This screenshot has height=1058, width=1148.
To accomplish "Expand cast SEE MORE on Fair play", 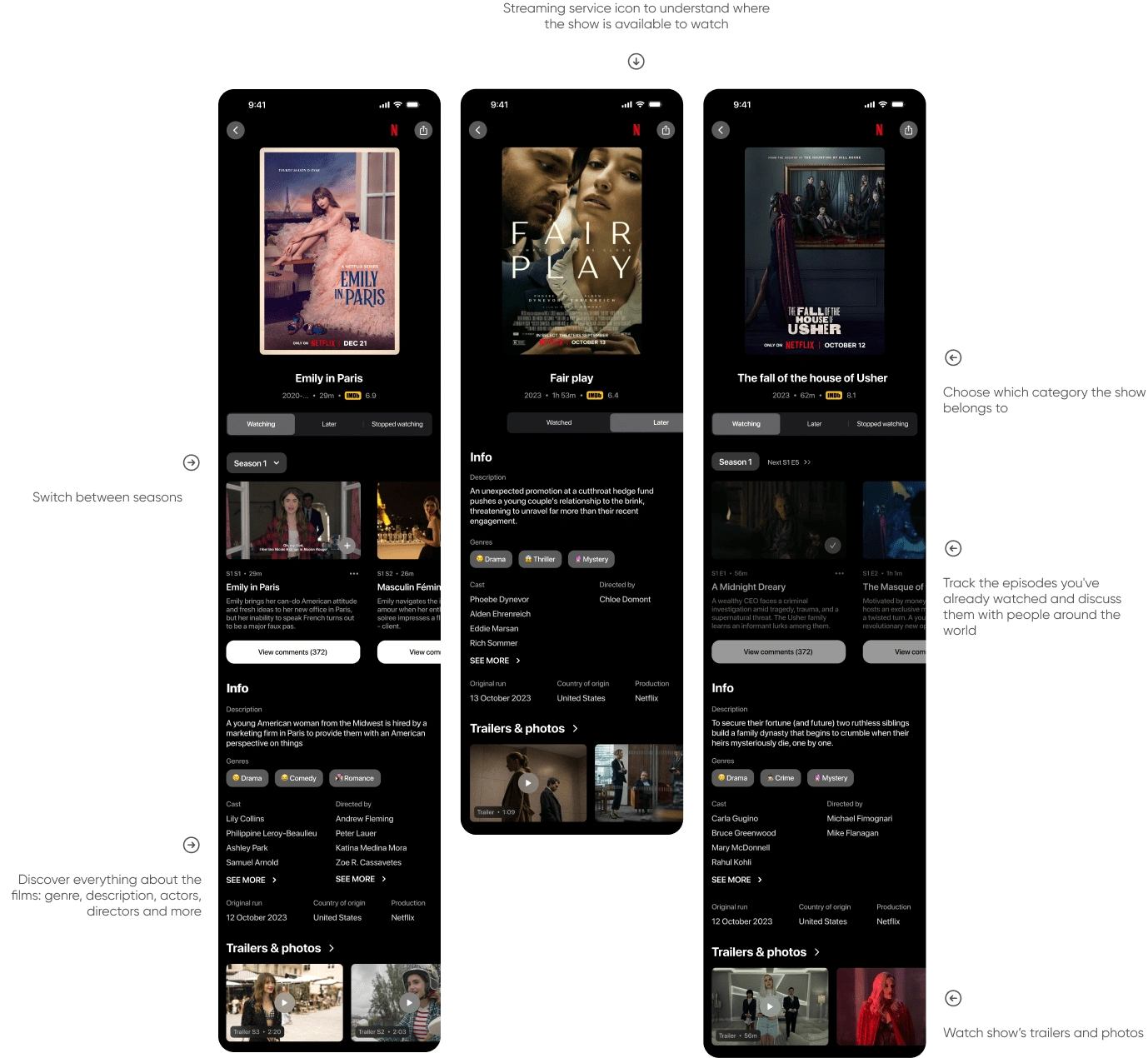I will [495, 661].
